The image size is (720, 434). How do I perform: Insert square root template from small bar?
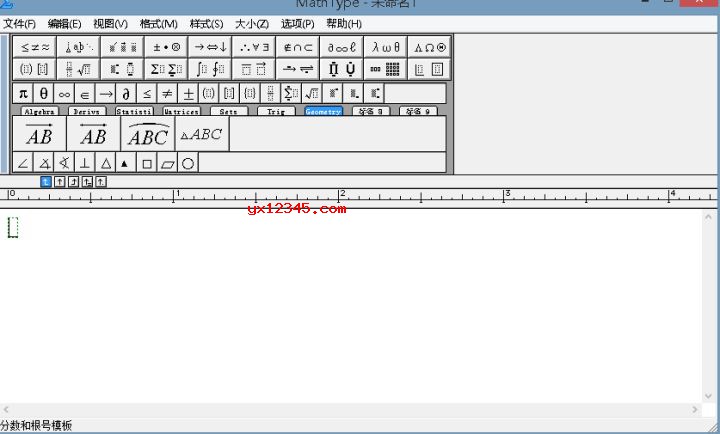coord(312,94)
